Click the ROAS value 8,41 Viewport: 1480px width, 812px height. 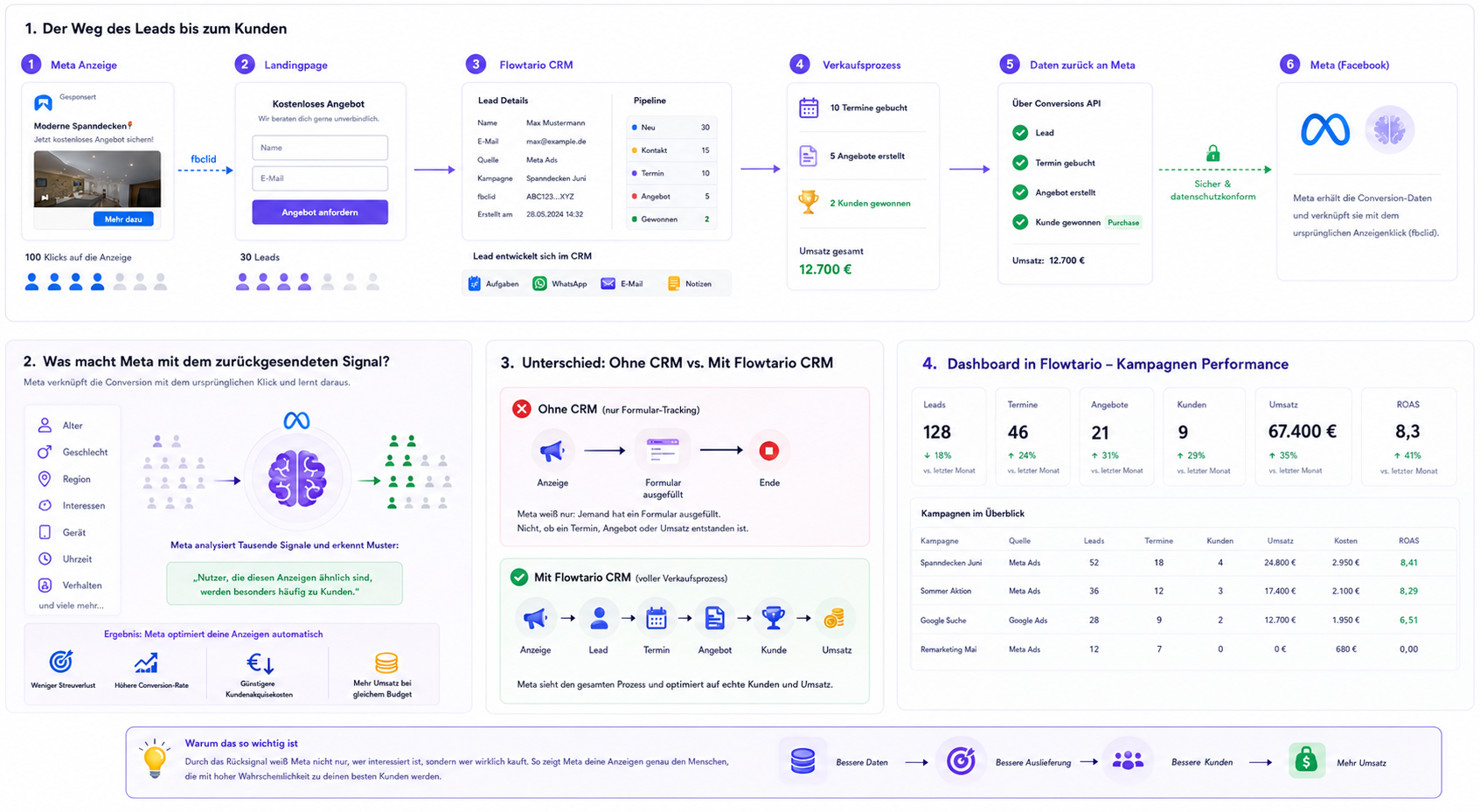1408,563
